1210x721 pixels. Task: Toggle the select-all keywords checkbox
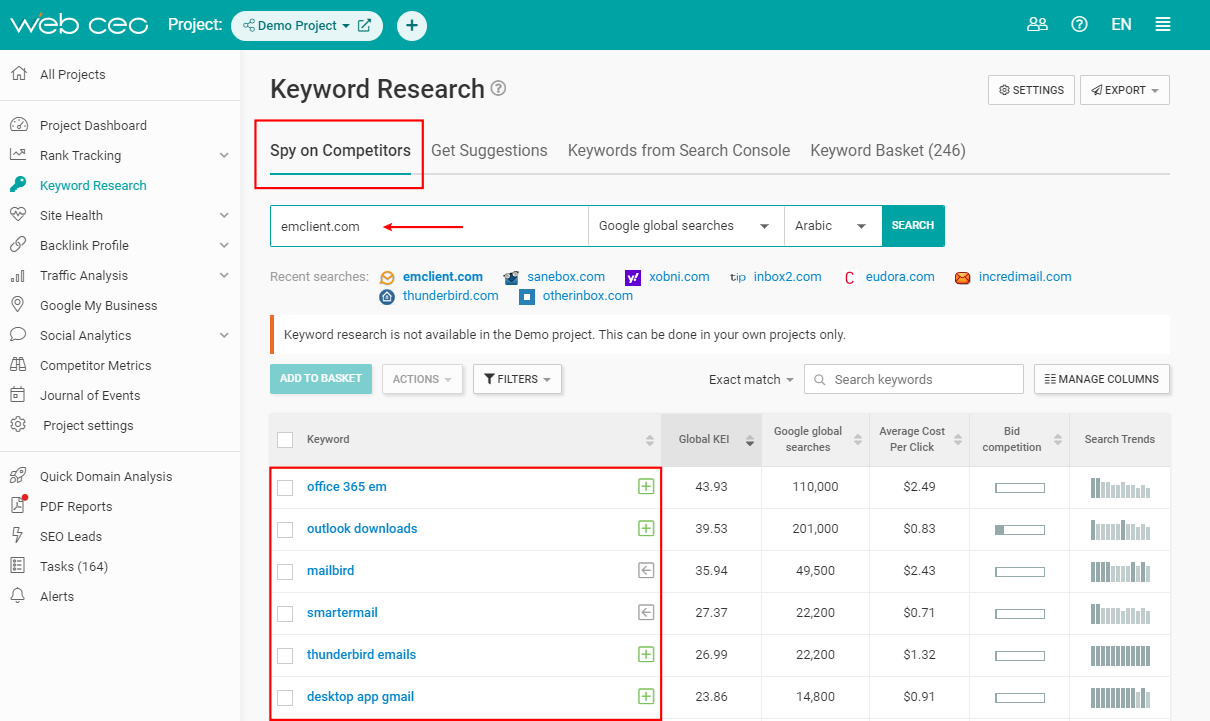point(285,440)
